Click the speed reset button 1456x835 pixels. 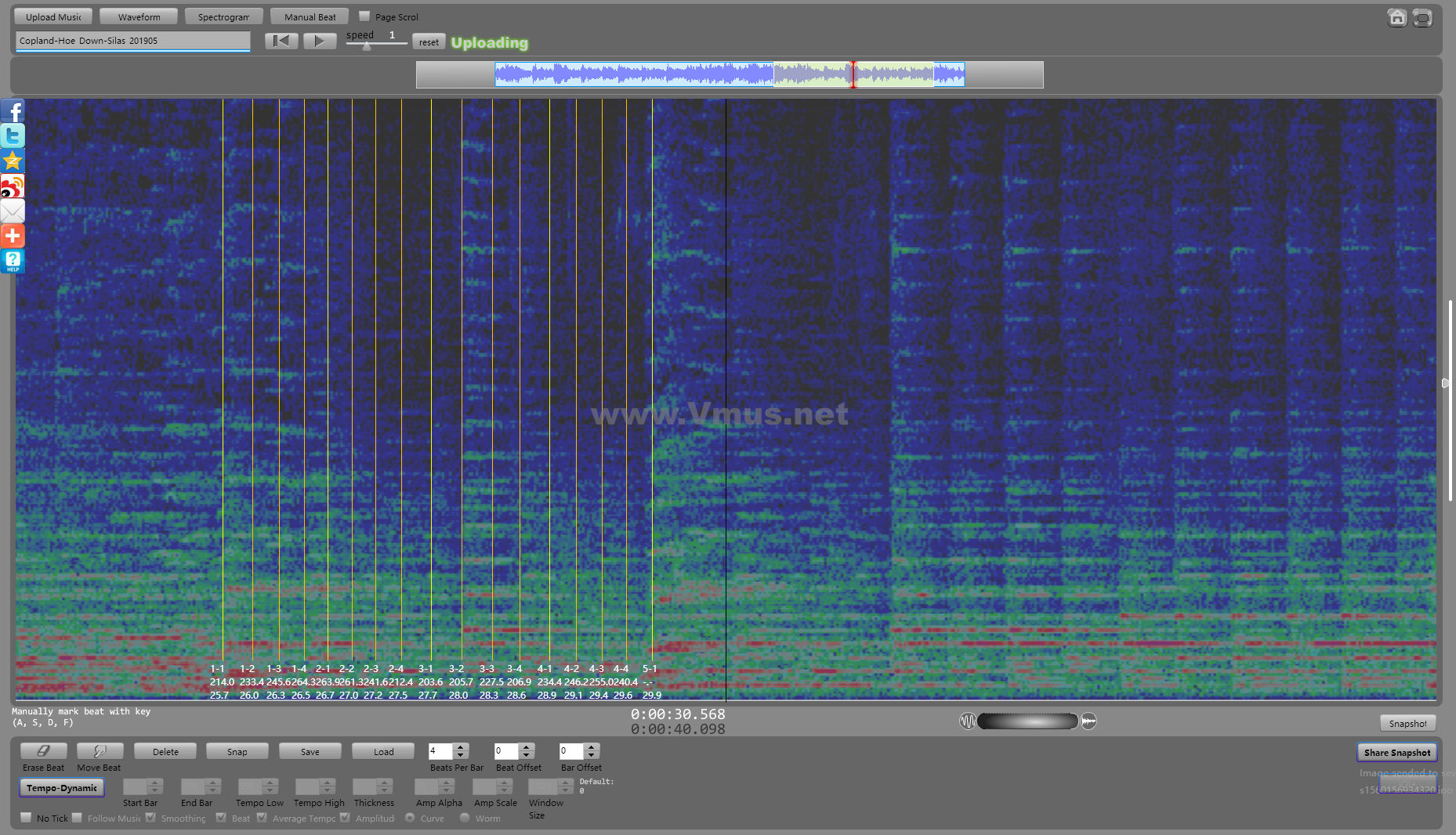(429, 42)
